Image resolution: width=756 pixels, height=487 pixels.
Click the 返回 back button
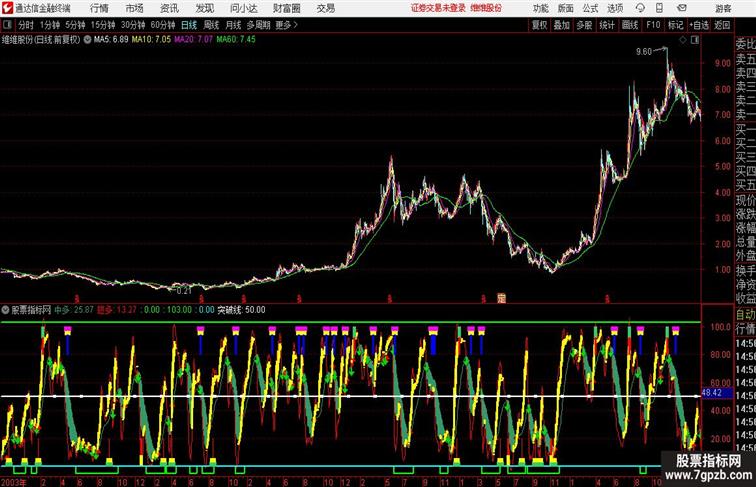(x=722, y=25)
